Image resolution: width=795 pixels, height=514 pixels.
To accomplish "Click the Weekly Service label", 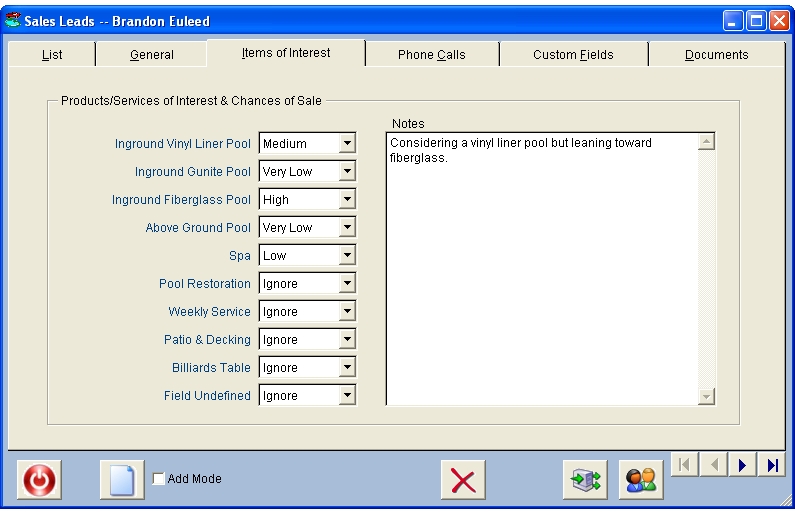I will coord(209,311).
